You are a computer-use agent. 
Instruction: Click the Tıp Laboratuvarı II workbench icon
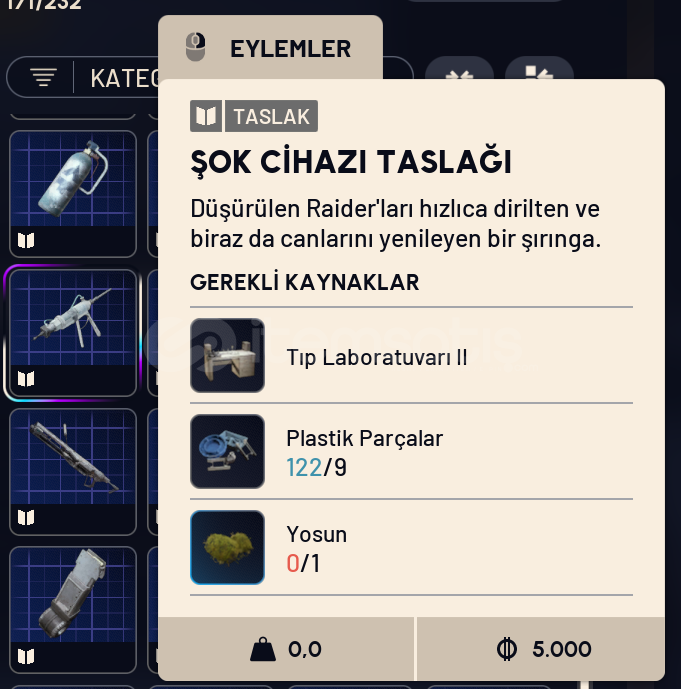click(227, 355)
